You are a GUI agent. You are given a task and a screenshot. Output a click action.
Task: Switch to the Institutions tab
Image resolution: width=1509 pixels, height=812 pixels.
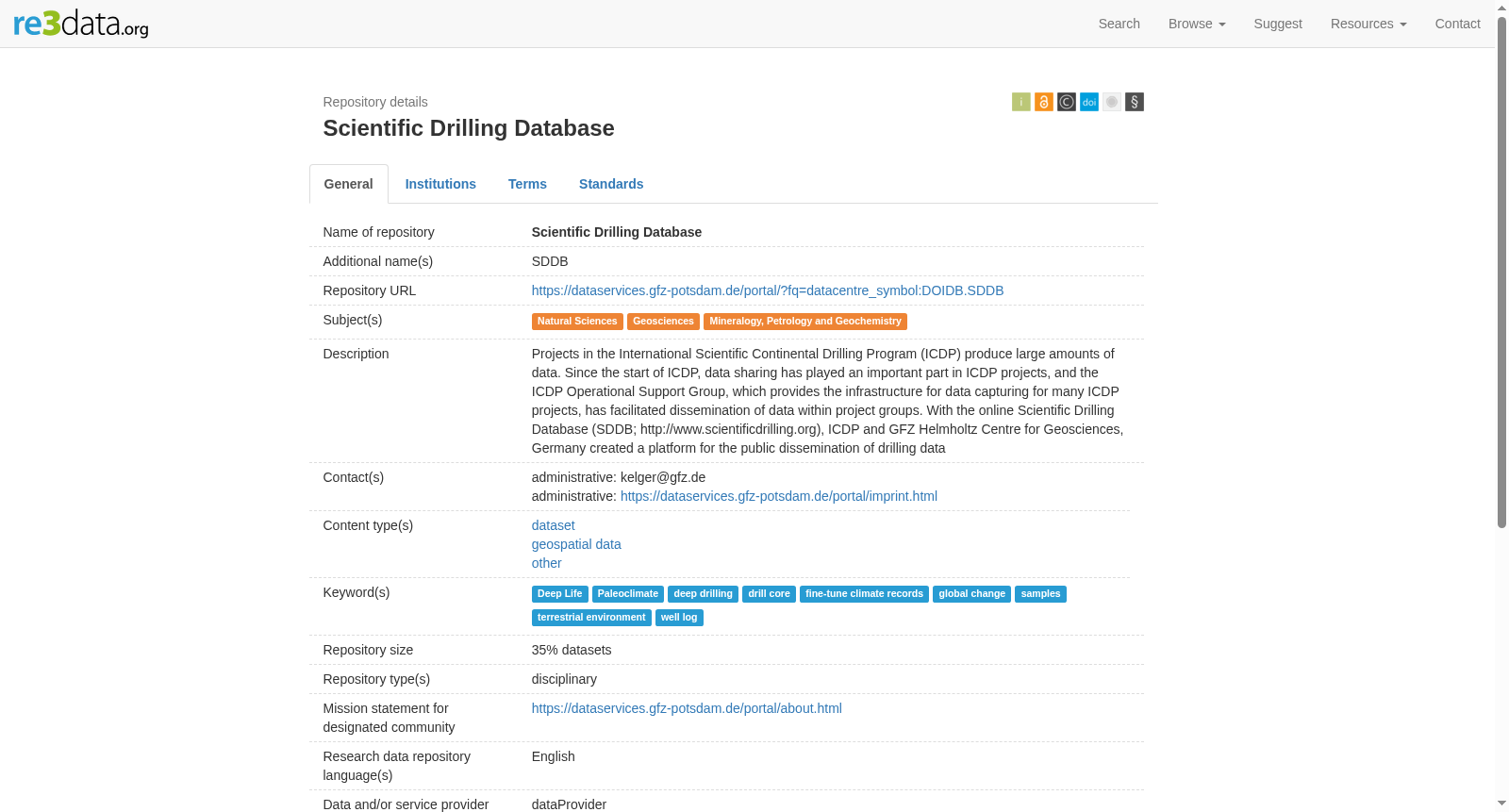(x=440, y=184)
